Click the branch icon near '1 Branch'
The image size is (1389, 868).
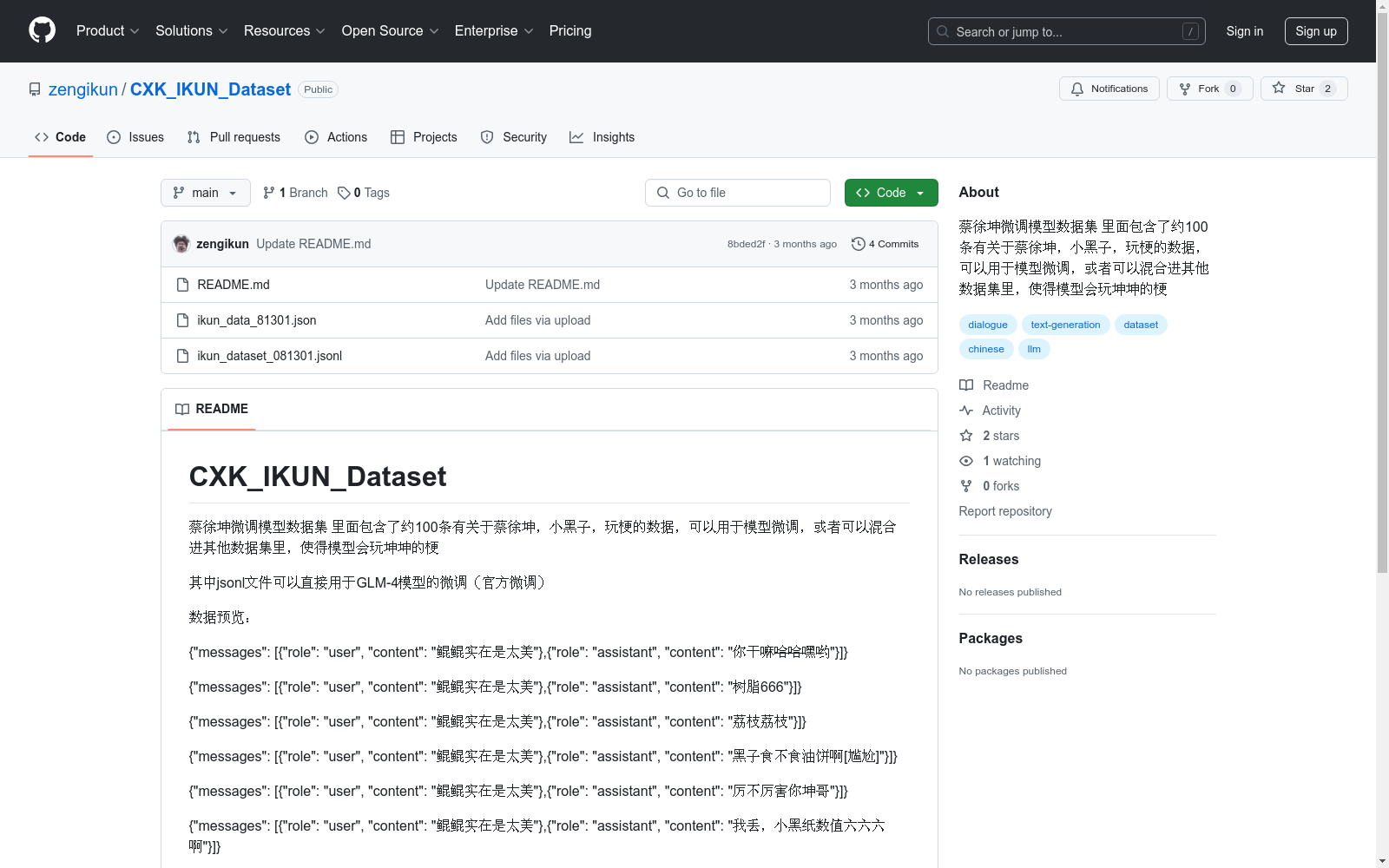click(x=268, y=192)
